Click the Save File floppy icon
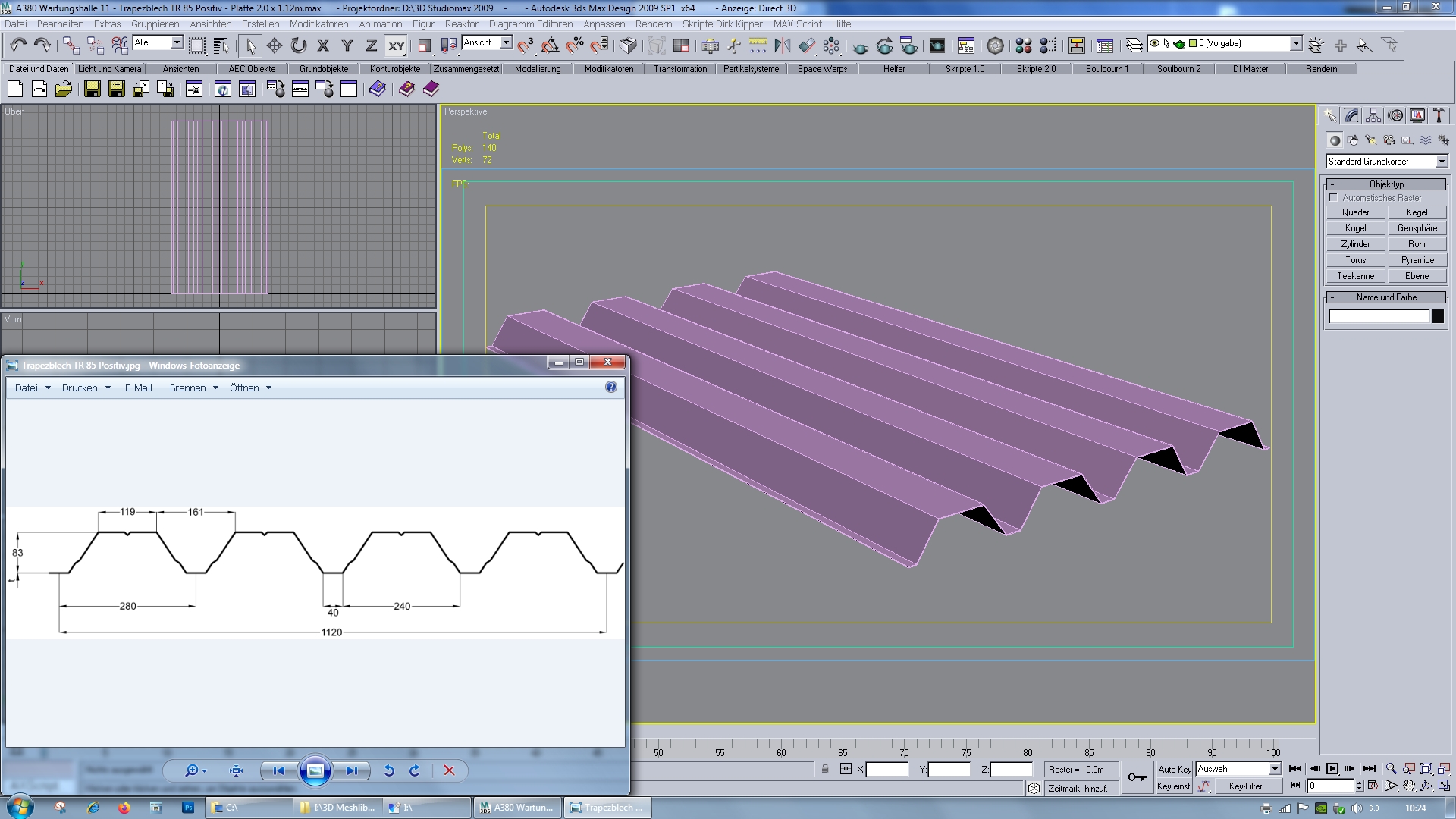Image resolution: width=1456 pixels, height=819 pixels. click(x=92, y=89)
